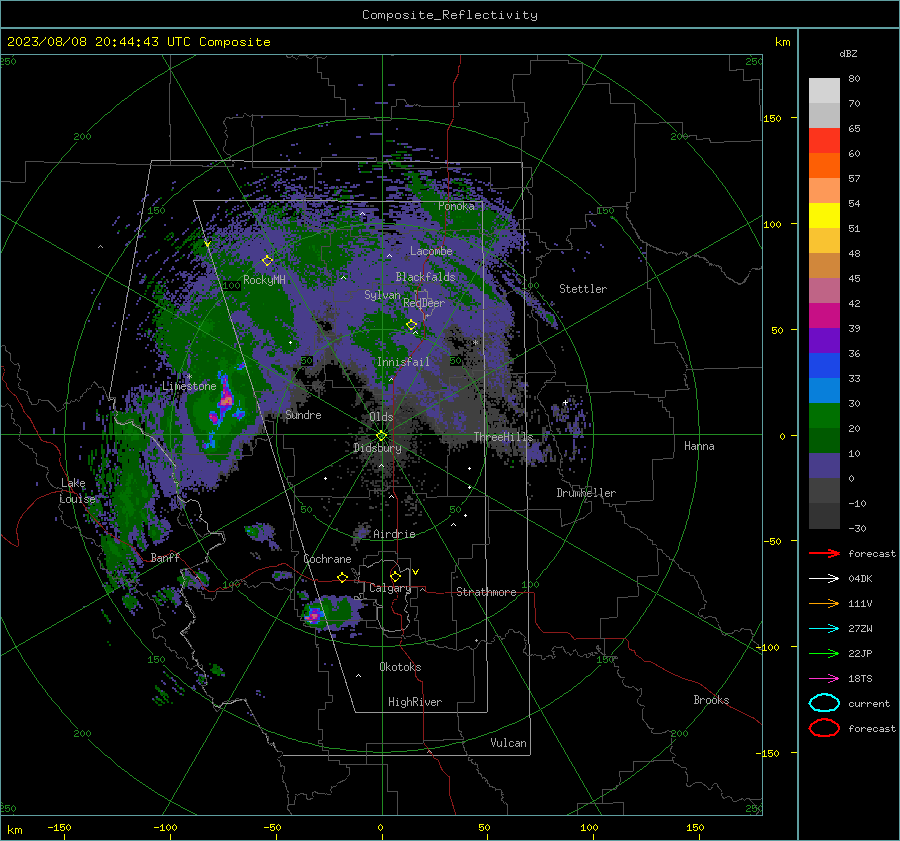Click the Banff label

tap(165, 557)
